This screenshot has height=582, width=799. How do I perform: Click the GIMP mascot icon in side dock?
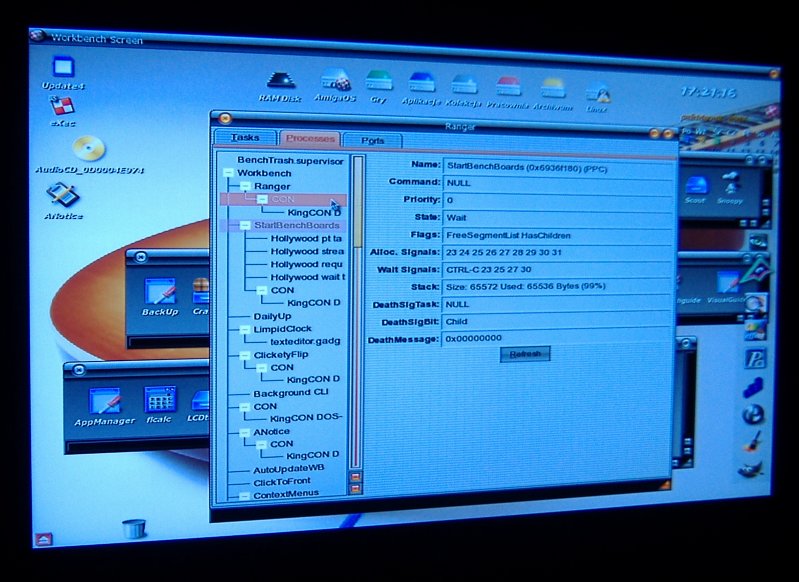point(750,469)
